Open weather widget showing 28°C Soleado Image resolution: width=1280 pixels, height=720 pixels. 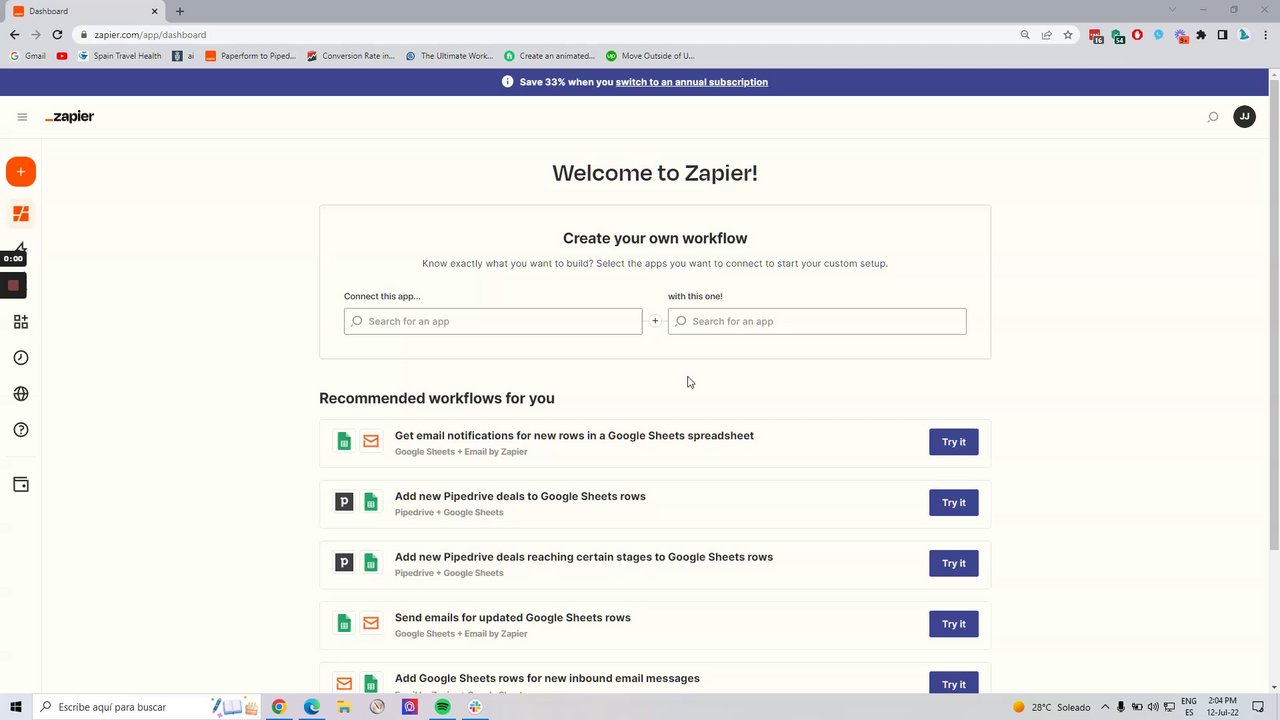(x=1051, y=707)
